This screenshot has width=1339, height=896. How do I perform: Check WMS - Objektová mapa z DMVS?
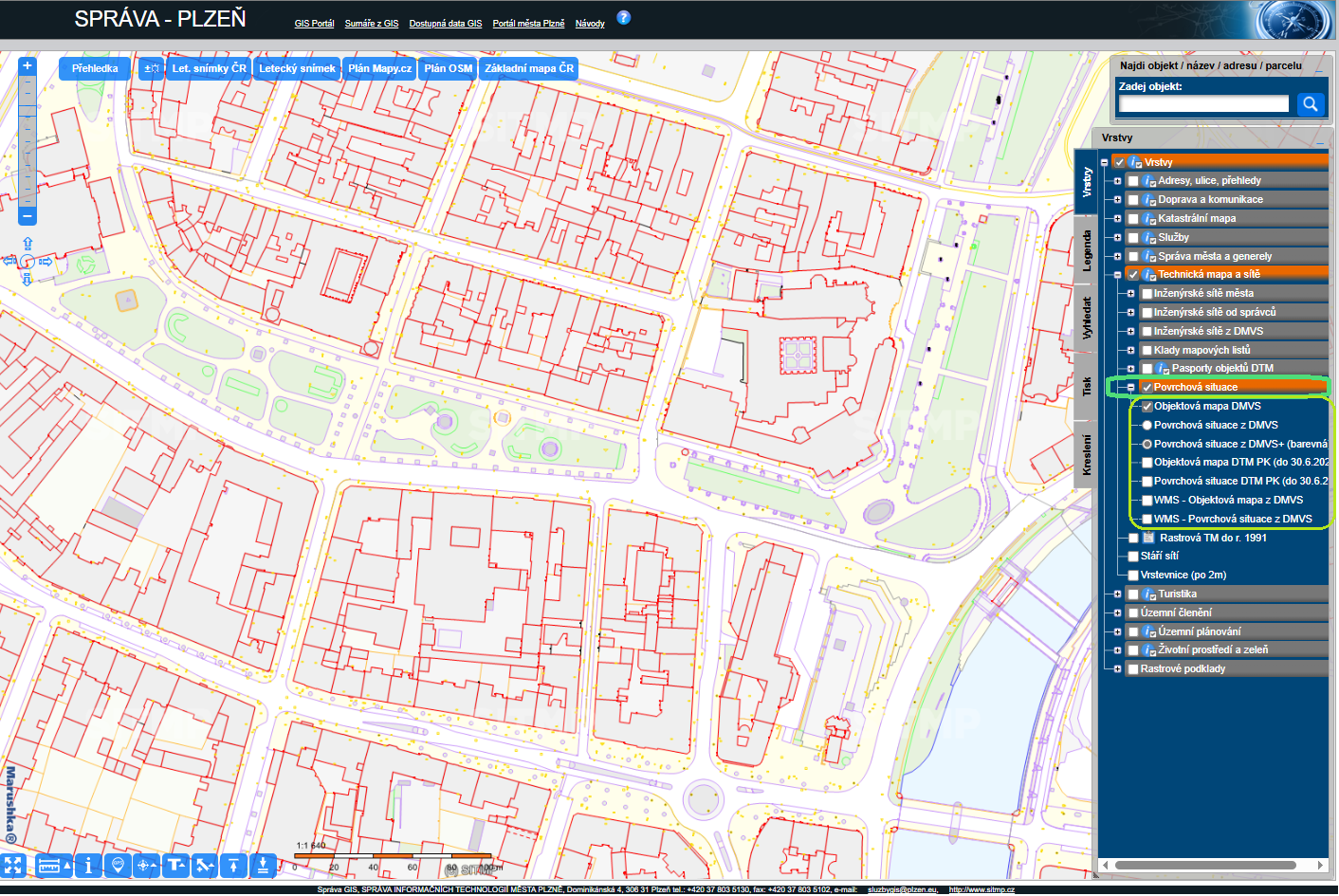pyautogui.click(x=1146, y=500)
